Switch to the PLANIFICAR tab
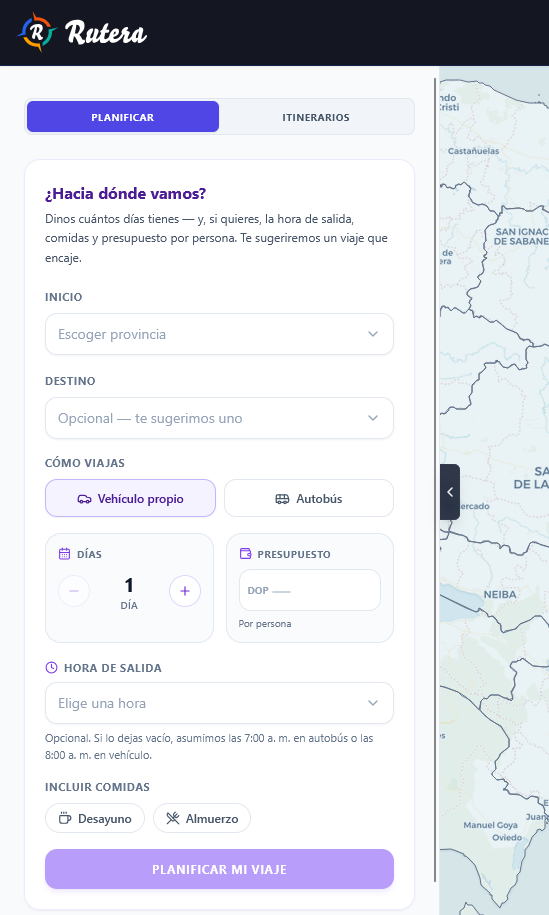The image size is (549, 915). point(123,117)
